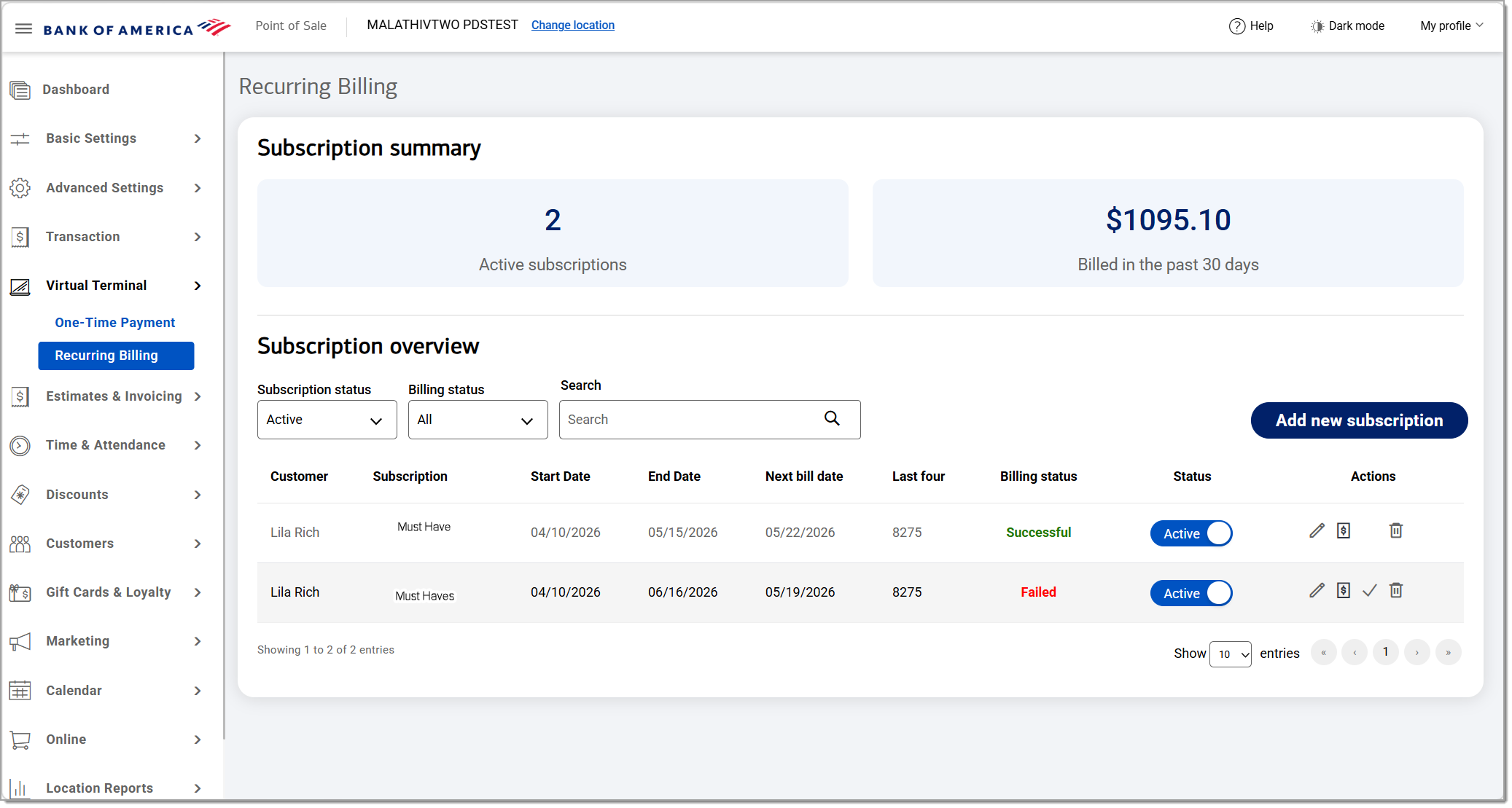1512x808 pixels.
Task: Click the Virtual Terminal icon
Action: tap(20, 286)
